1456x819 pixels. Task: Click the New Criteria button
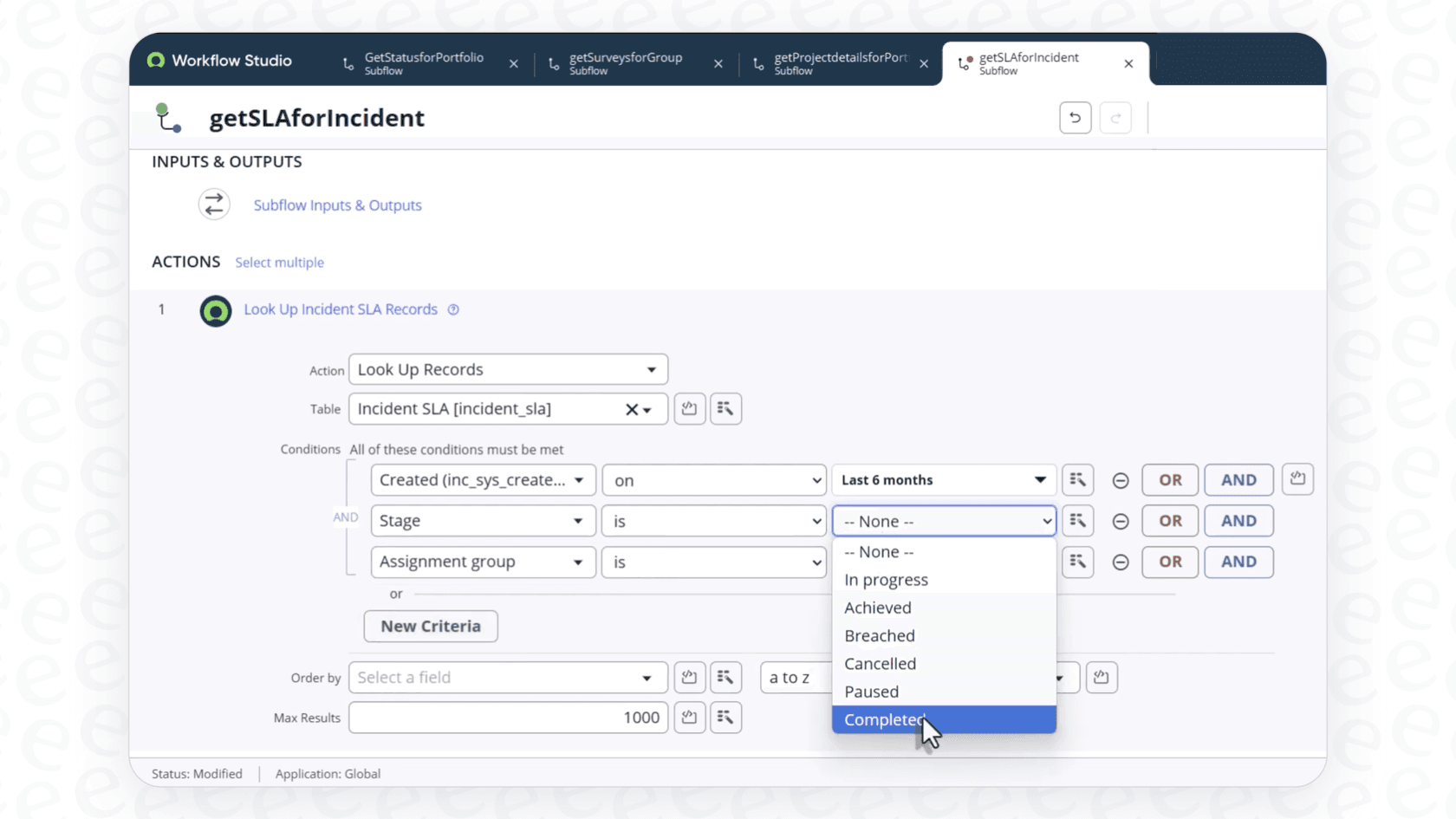(431, 626)
